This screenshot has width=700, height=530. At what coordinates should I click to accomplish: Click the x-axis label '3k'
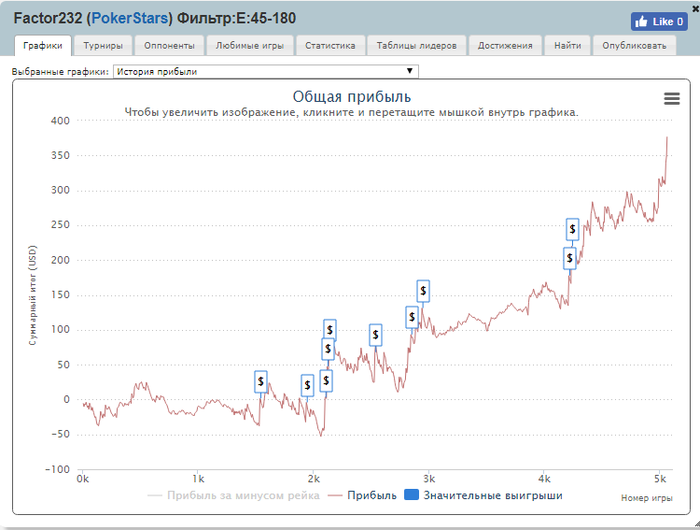click(429, 479)
